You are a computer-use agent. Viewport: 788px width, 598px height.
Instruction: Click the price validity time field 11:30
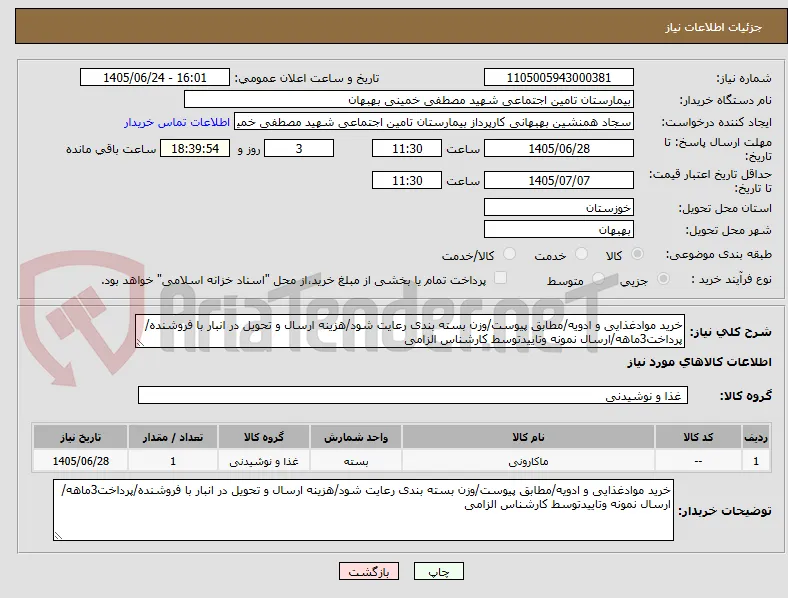tap(407, 180)
